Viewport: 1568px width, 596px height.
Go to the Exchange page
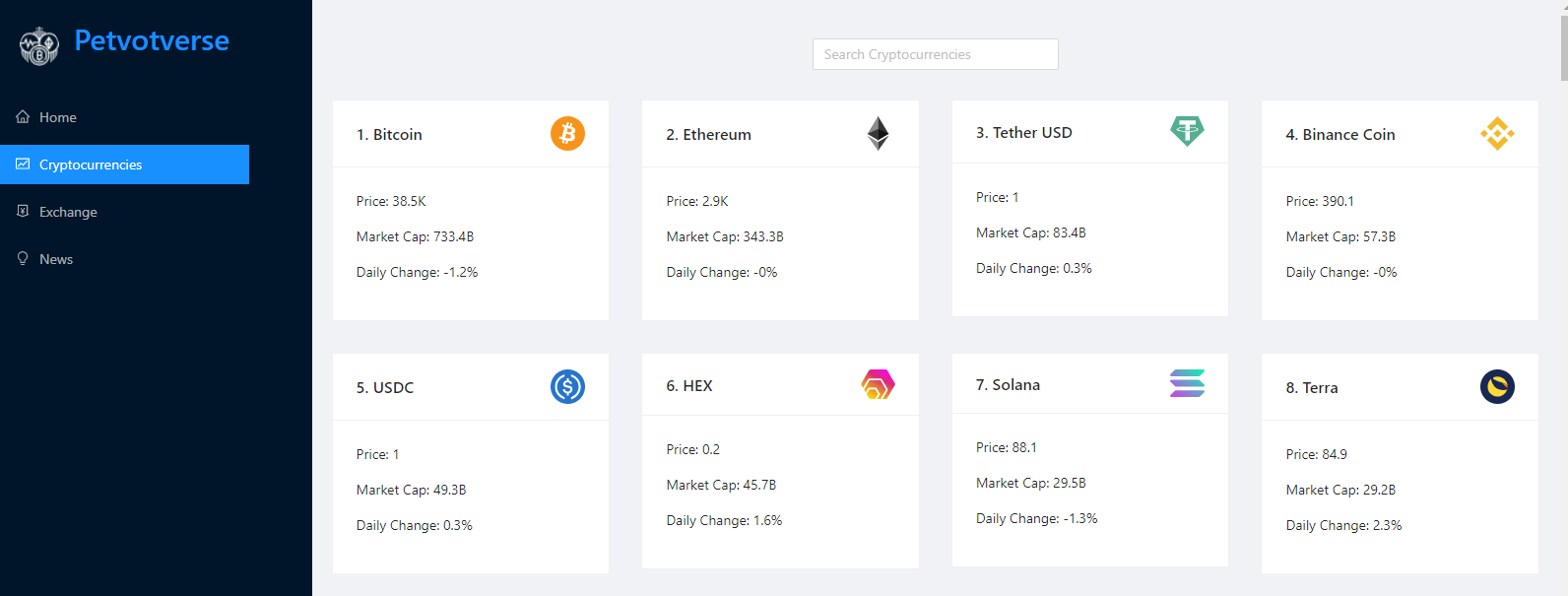68,212
